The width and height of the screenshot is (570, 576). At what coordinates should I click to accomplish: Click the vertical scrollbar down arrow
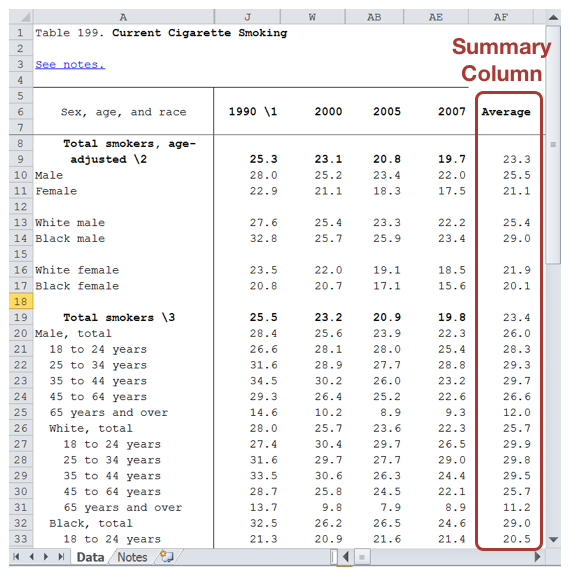[x=553, y=540]
